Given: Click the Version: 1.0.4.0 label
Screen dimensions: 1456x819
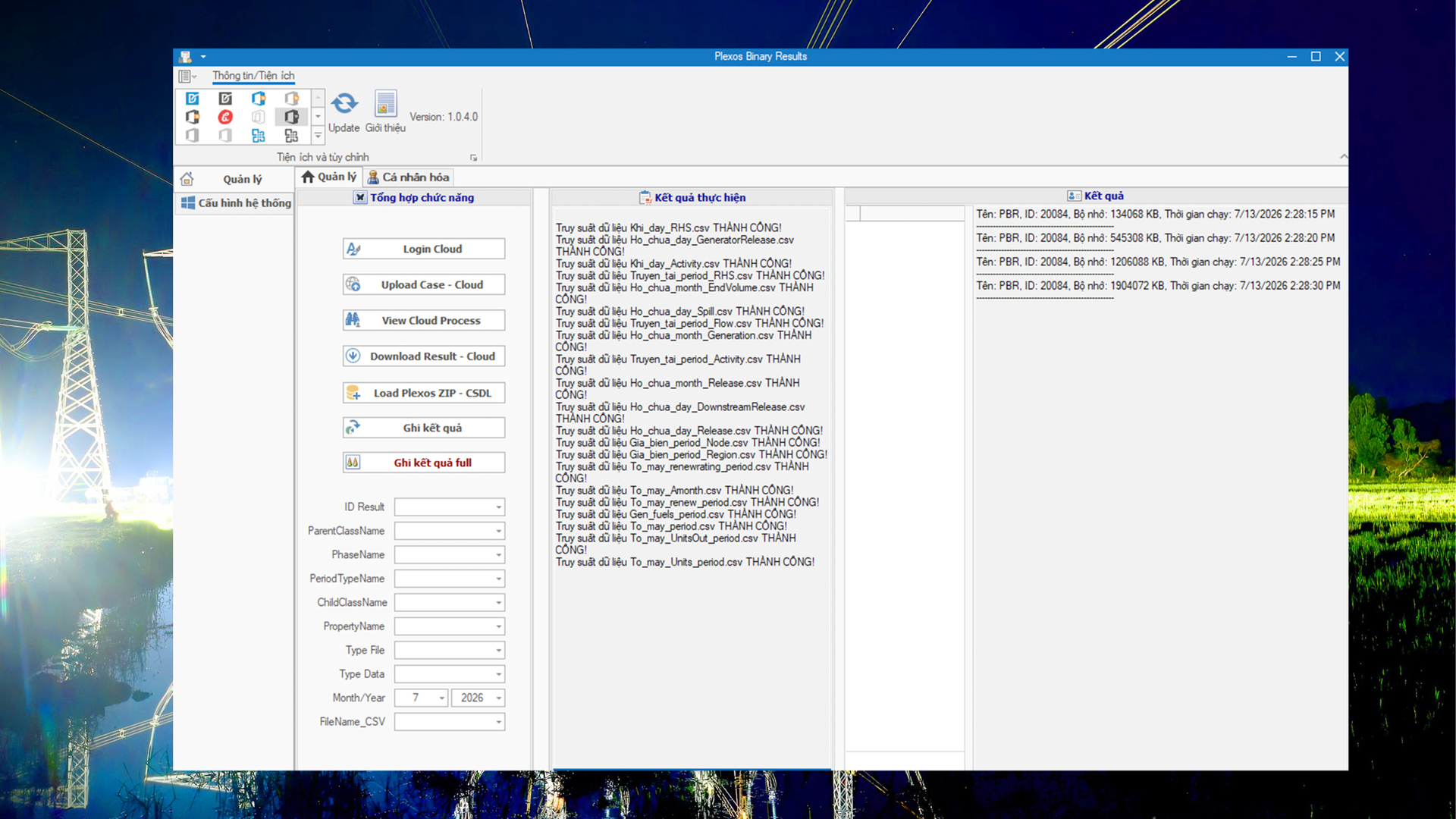Looking at the screenshot, I should point(444,117).
